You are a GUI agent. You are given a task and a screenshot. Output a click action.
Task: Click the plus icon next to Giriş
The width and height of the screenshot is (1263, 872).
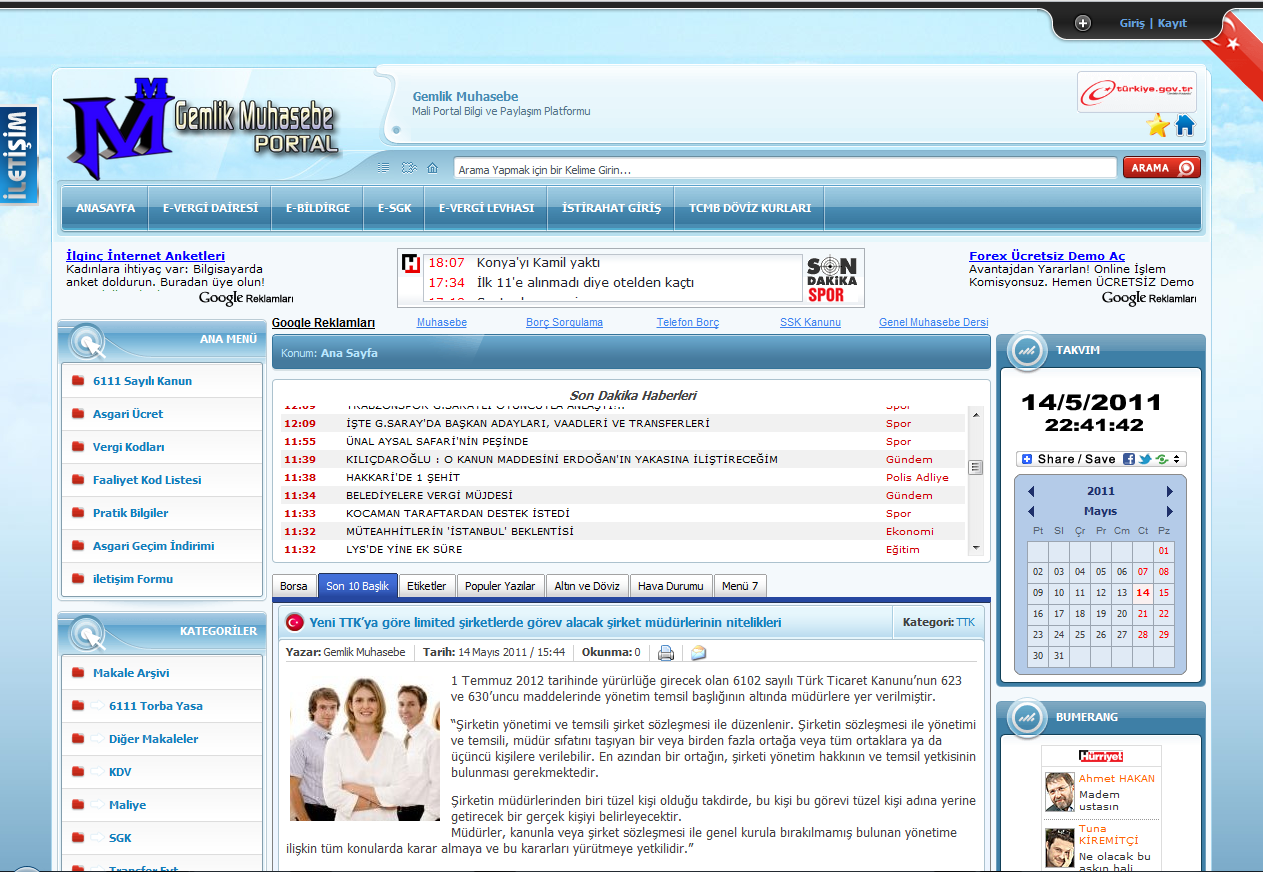[1083, 23]
